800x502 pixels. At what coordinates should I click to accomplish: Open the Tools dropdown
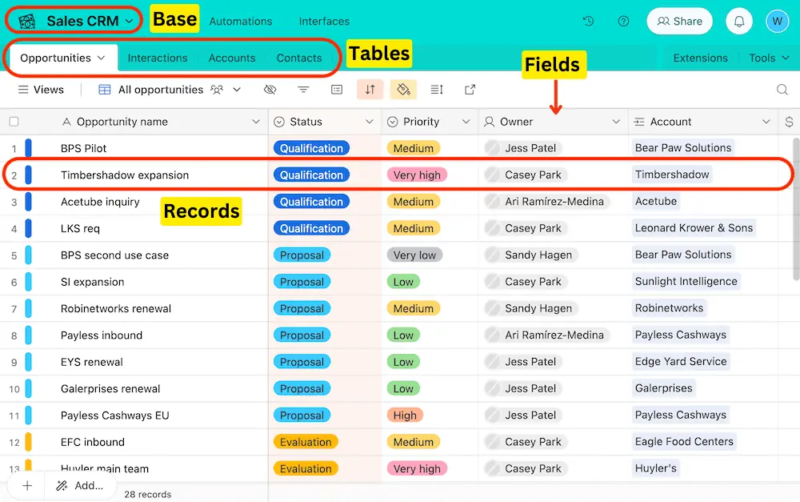[x=769, y=58]
